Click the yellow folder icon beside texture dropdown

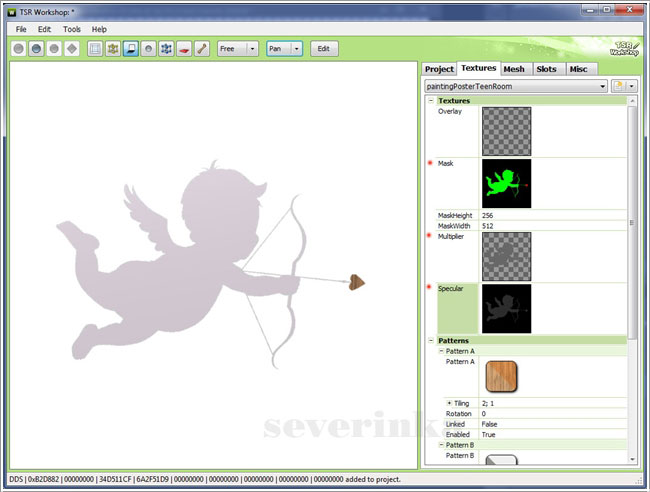coord(618,87)
